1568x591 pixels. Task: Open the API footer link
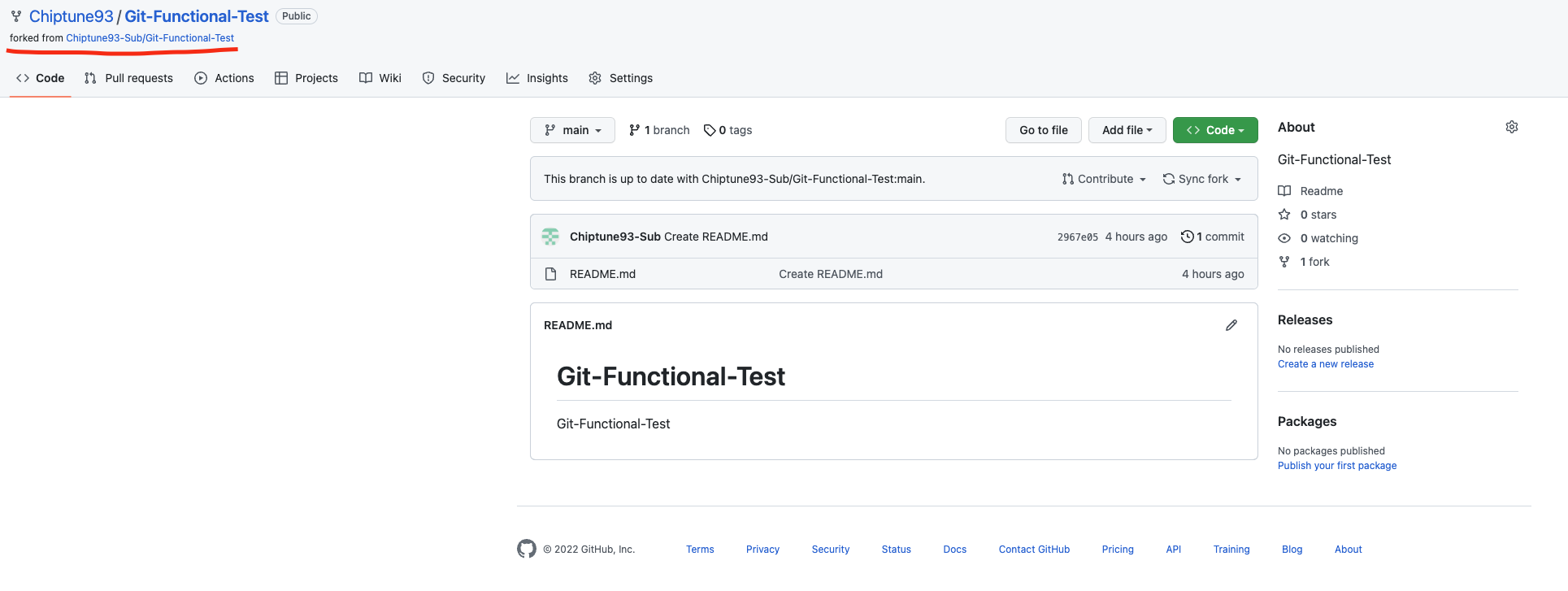[x=1174, y=550]
